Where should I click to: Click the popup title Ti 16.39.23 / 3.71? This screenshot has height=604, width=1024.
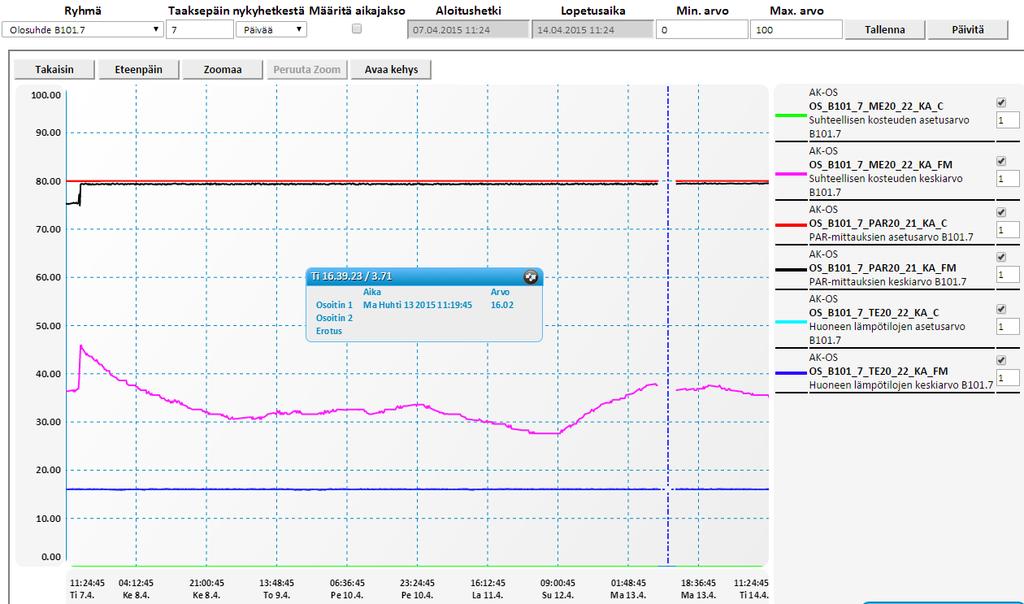pyautogui.click(x=351, y=276)
